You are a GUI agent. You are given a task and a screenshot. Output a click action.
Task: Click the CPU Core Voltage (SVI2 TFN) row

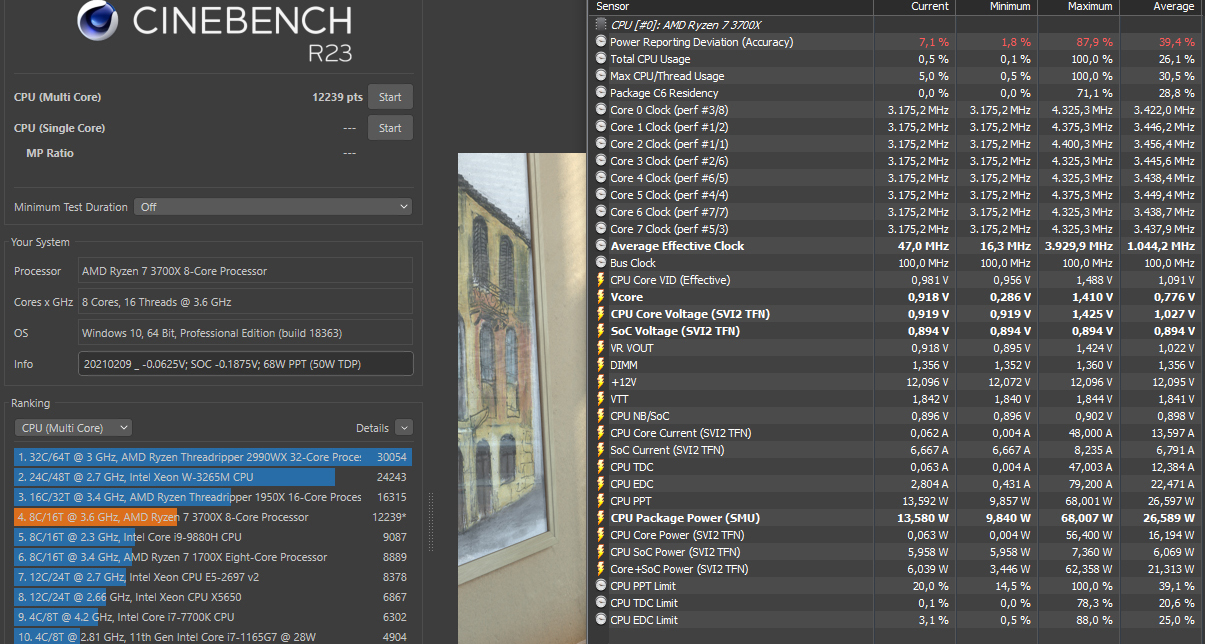point(895,314)
